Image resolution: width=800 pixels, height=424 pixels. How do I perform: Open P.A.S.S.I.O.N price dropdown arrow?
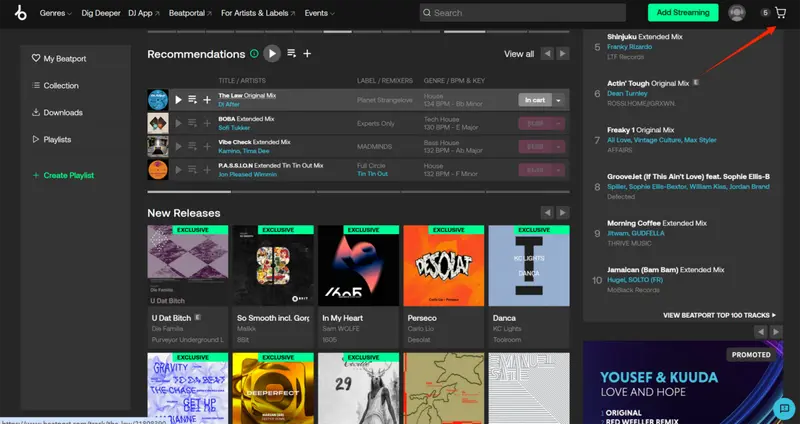pyautogui.click(x=559, y=169)
